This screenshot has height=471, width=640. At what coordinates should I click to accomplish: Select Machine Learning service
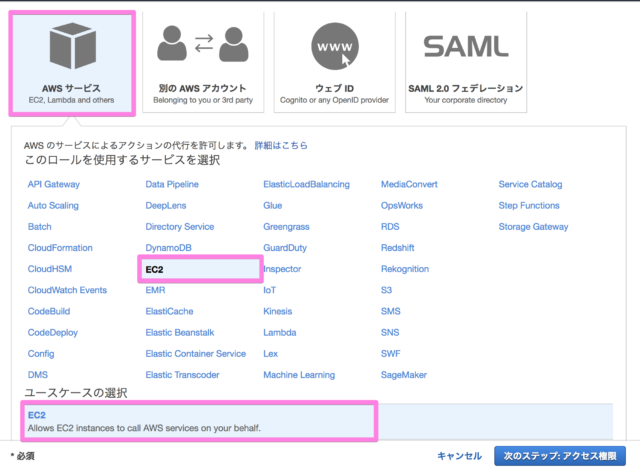(299, 375)
